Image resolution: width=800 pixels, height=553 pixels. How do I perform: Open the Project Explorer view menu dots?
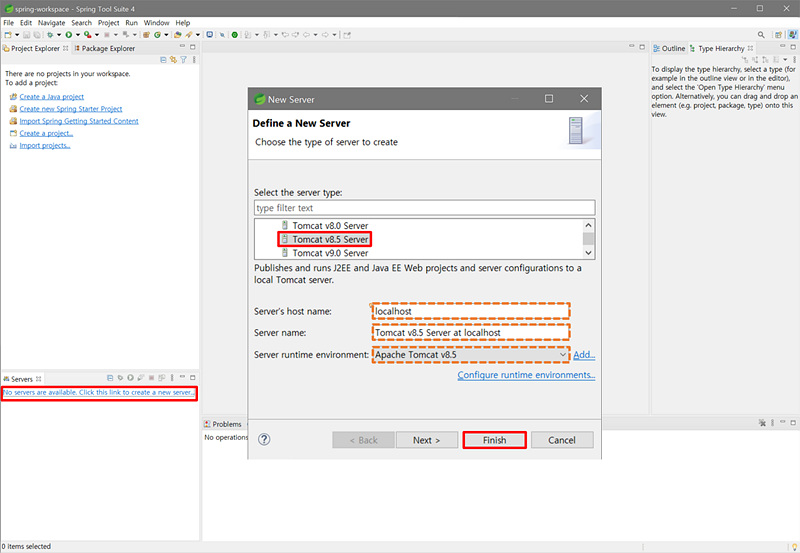click(194, 60)
